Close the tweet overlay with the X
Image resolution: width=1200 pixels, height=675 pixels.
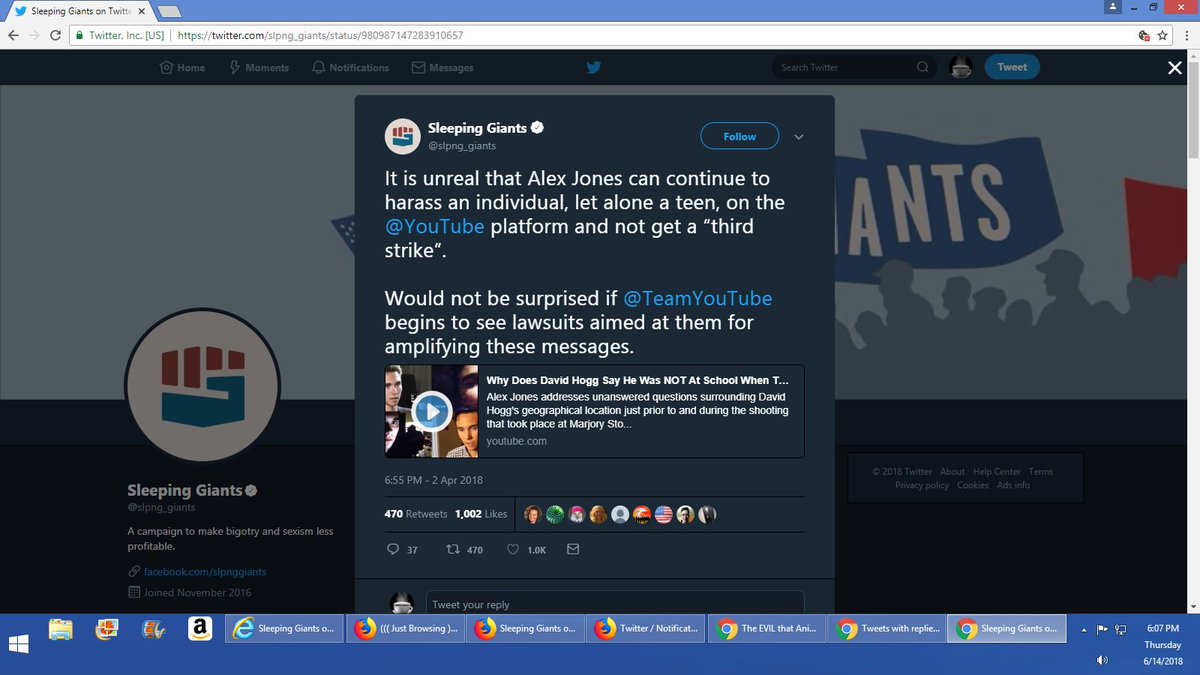(1176, 67)
